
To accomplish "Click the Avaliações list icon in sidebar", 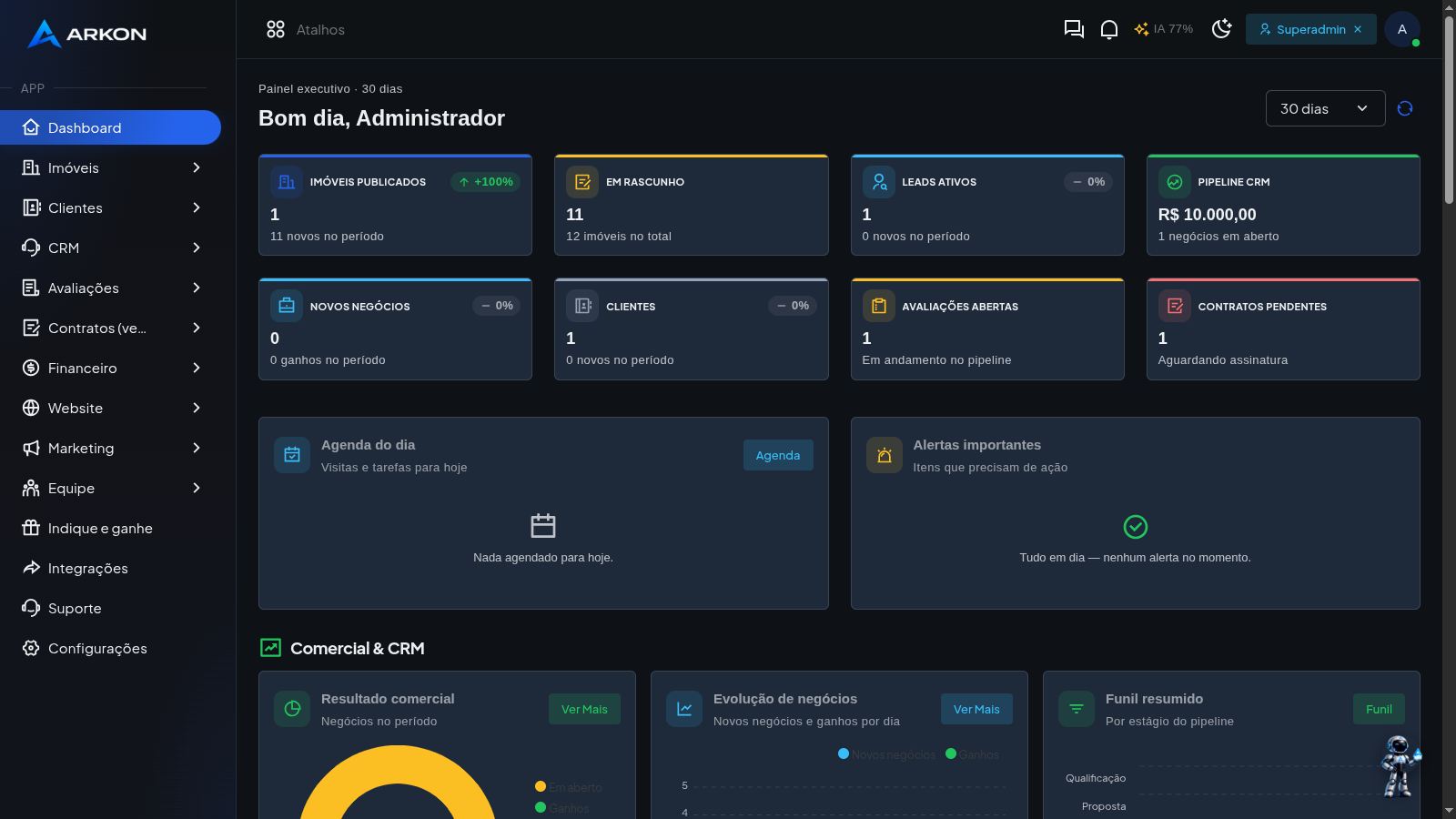I will [31, 288].
